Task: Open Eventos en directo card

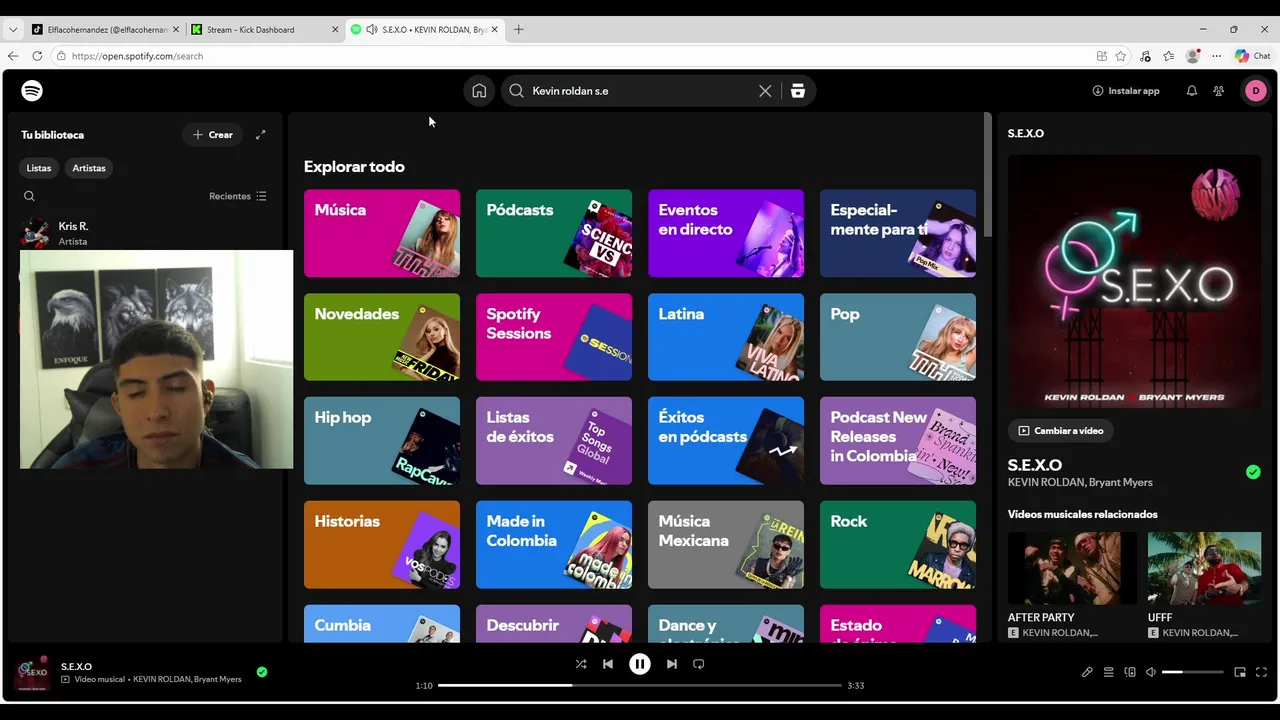Action: (x=726, y=233)
